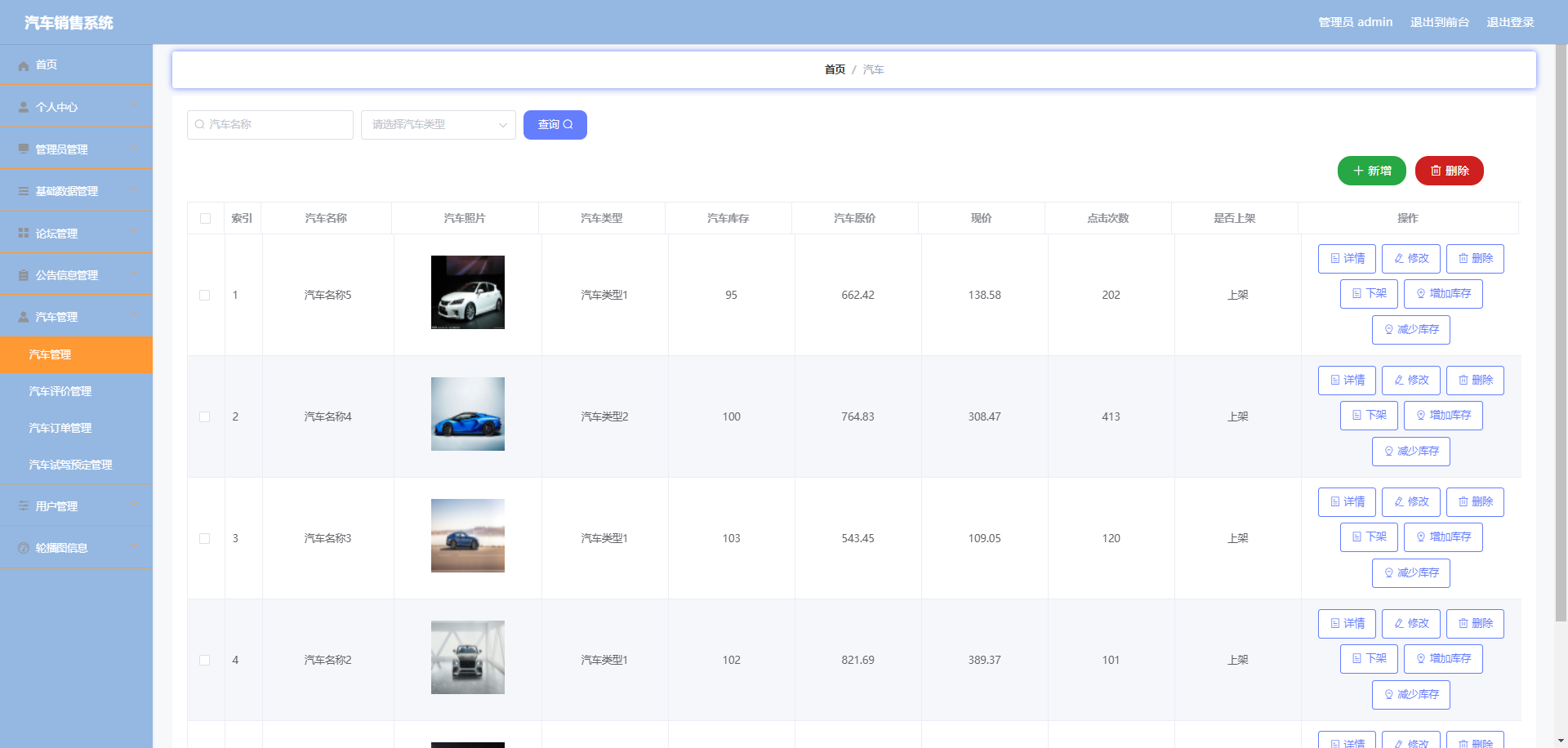The width and height of the screenshot is (1568, 748).
Task: Open 汽车试驾预定管理 submenu item
Action: click(76, 465)
